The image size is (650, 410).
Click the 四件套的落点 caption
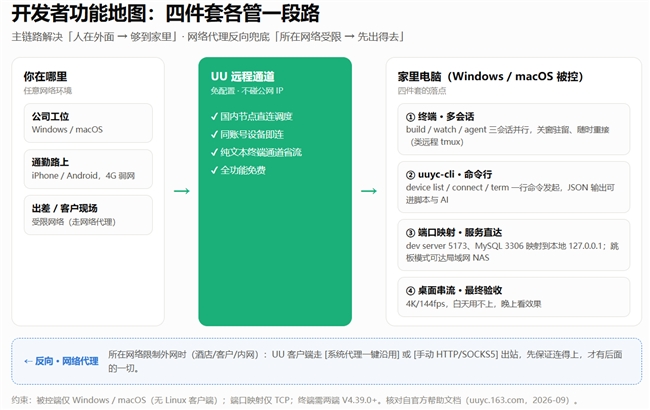point(422,91)
